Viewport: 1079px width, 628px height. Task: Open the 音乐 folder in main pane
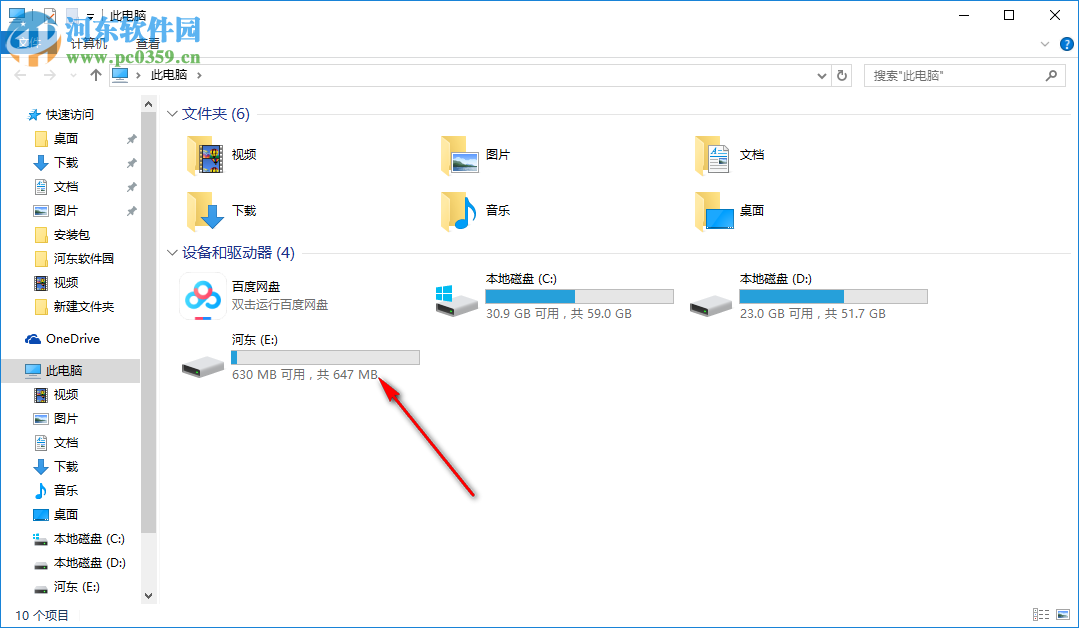(460, 211)
